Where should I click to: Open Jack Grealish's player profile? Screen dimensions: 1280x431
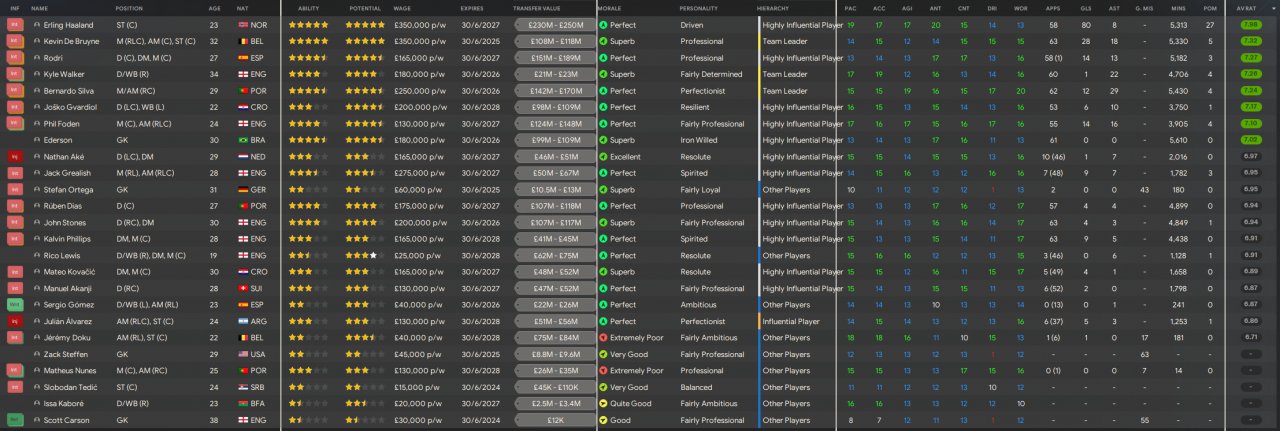click(66, 174)
